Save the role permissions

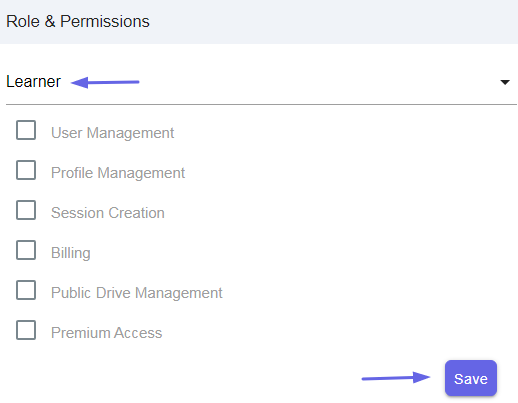coord(471,378)
